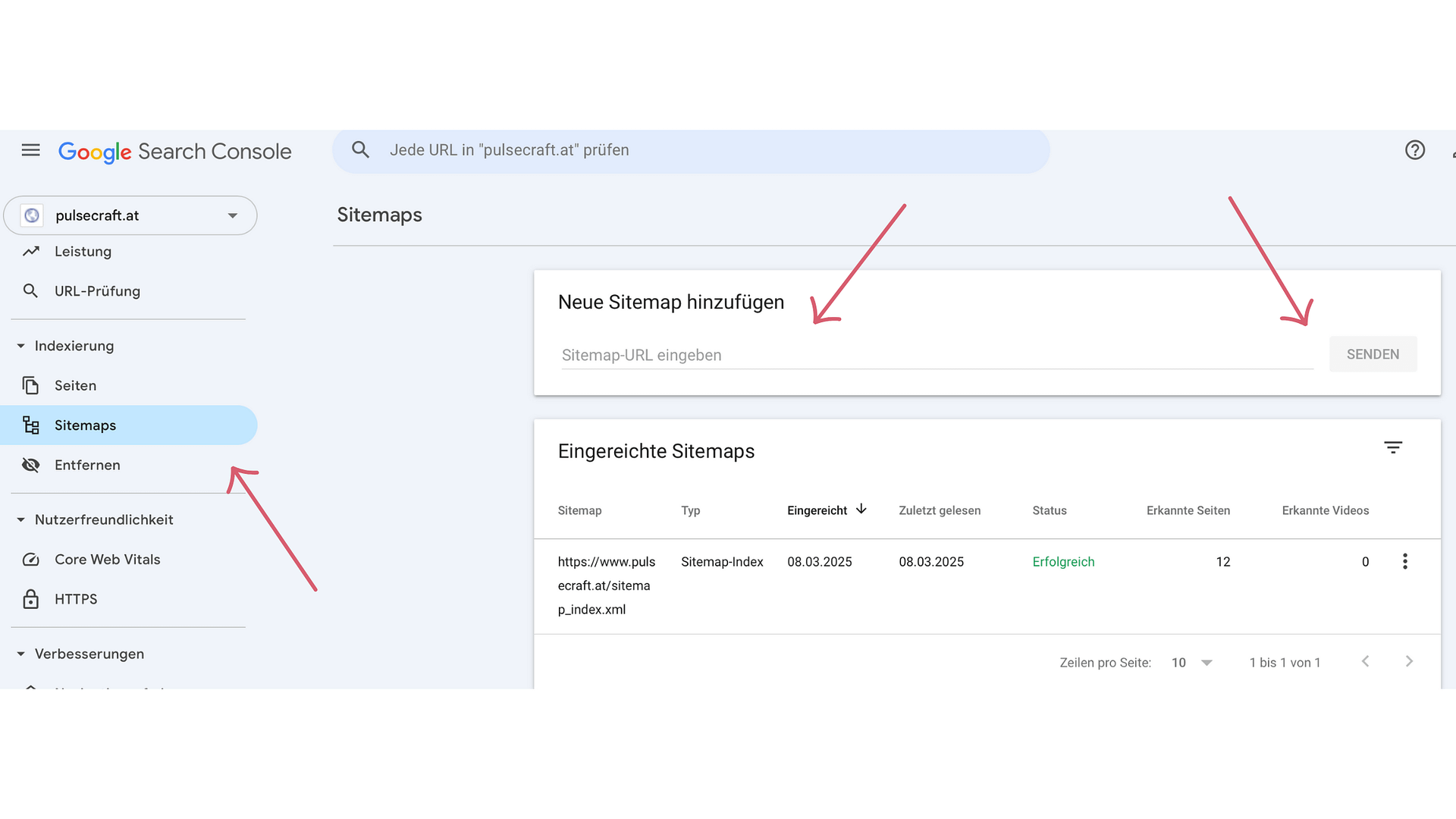Screen dimensions: 1456x819
Task: Collapse the Nutzerfreundlichkeit section
Action: [20, 520]
